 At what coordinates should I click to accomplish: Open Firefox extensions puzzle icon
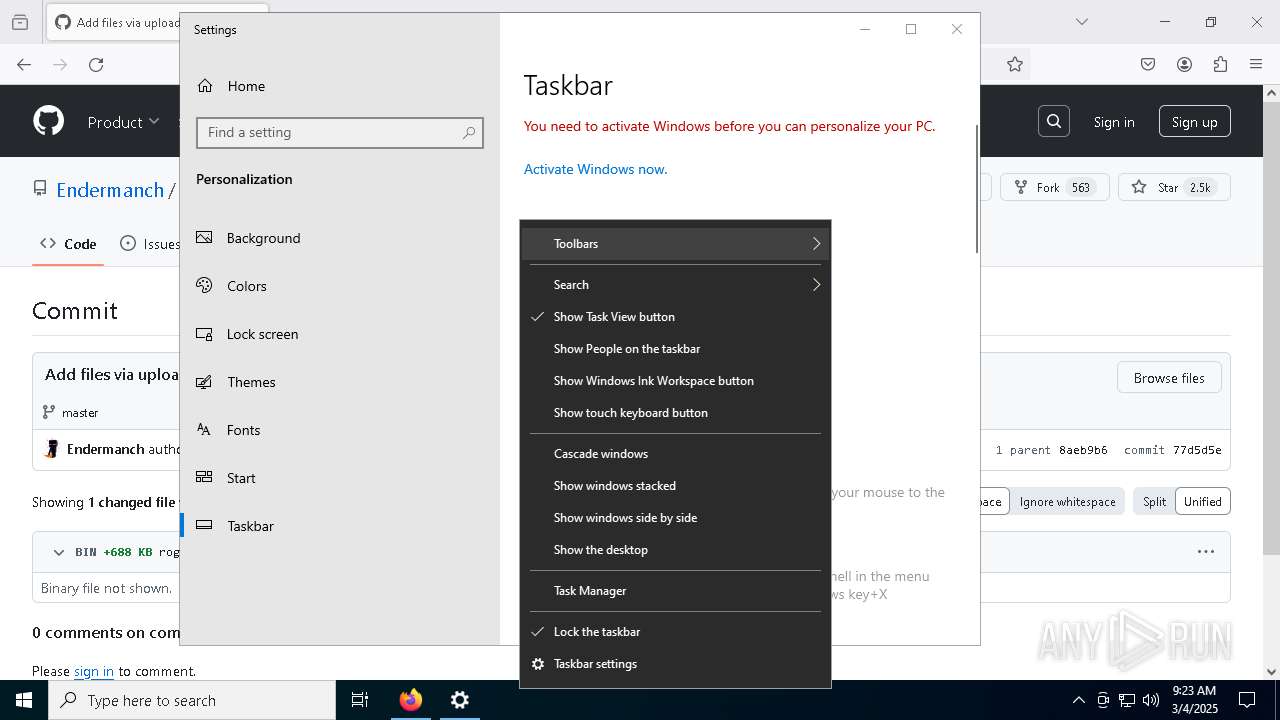pos(1220,64)
